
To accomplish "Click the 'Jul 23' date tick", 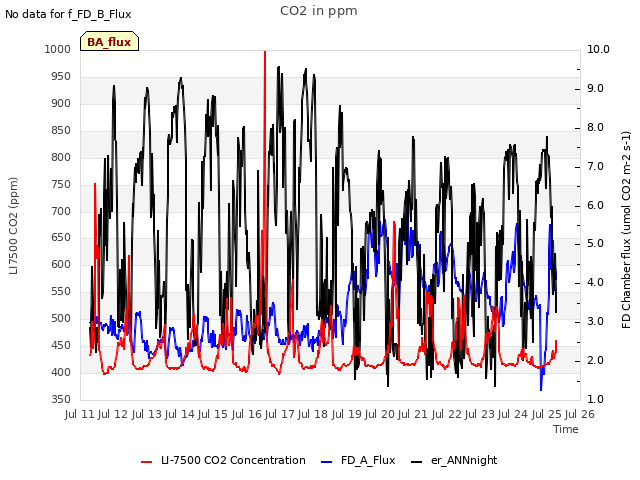I will (x=480, y=414).
